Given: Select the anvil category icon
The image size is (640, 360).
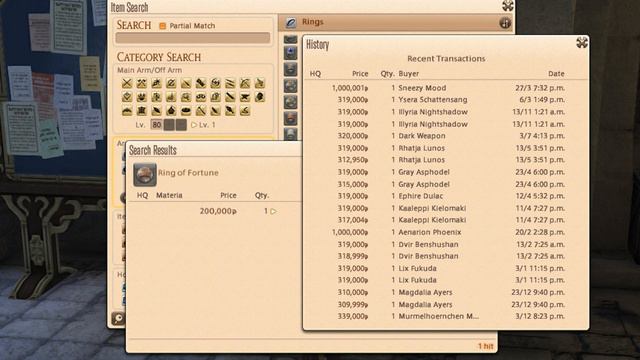Looking at the screenshot, I should [244, 97].
